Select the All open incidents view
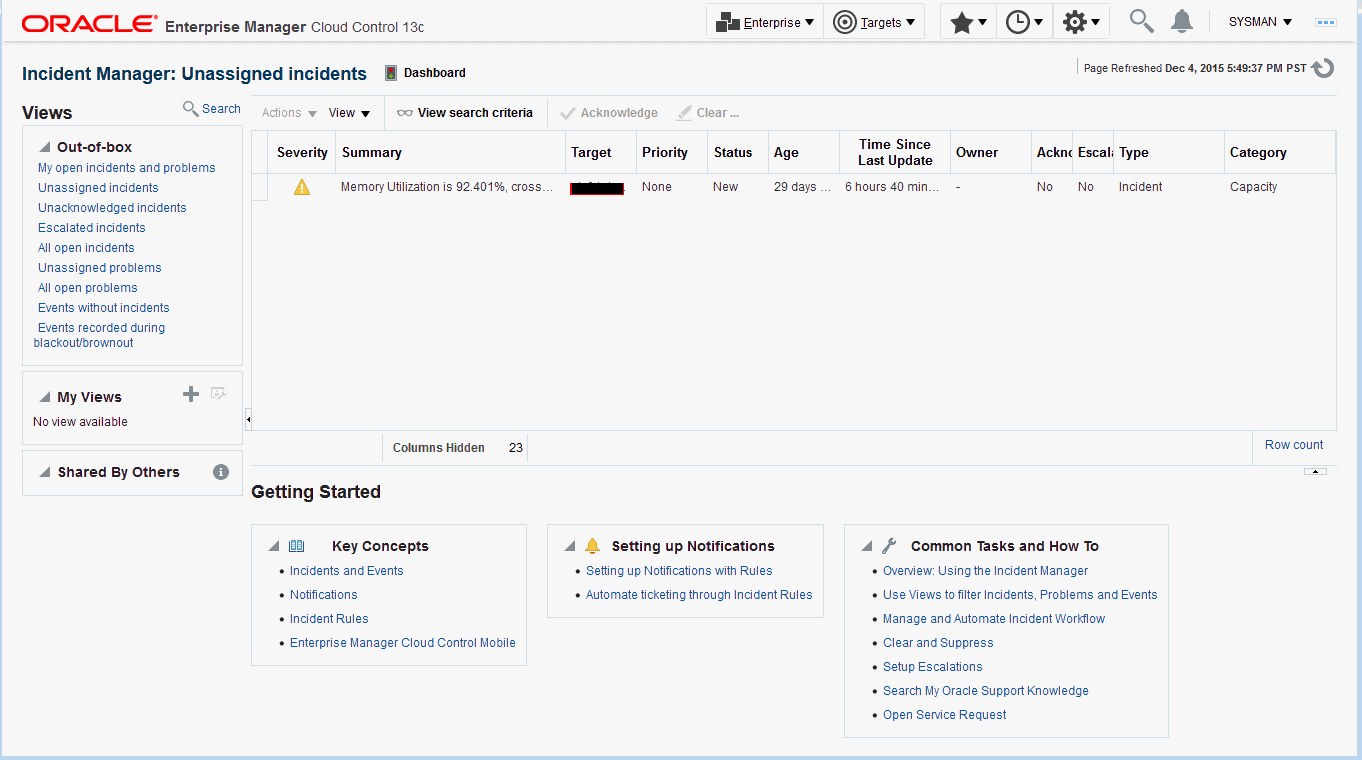Screen dimensions: 1362x760 point(86,248)
